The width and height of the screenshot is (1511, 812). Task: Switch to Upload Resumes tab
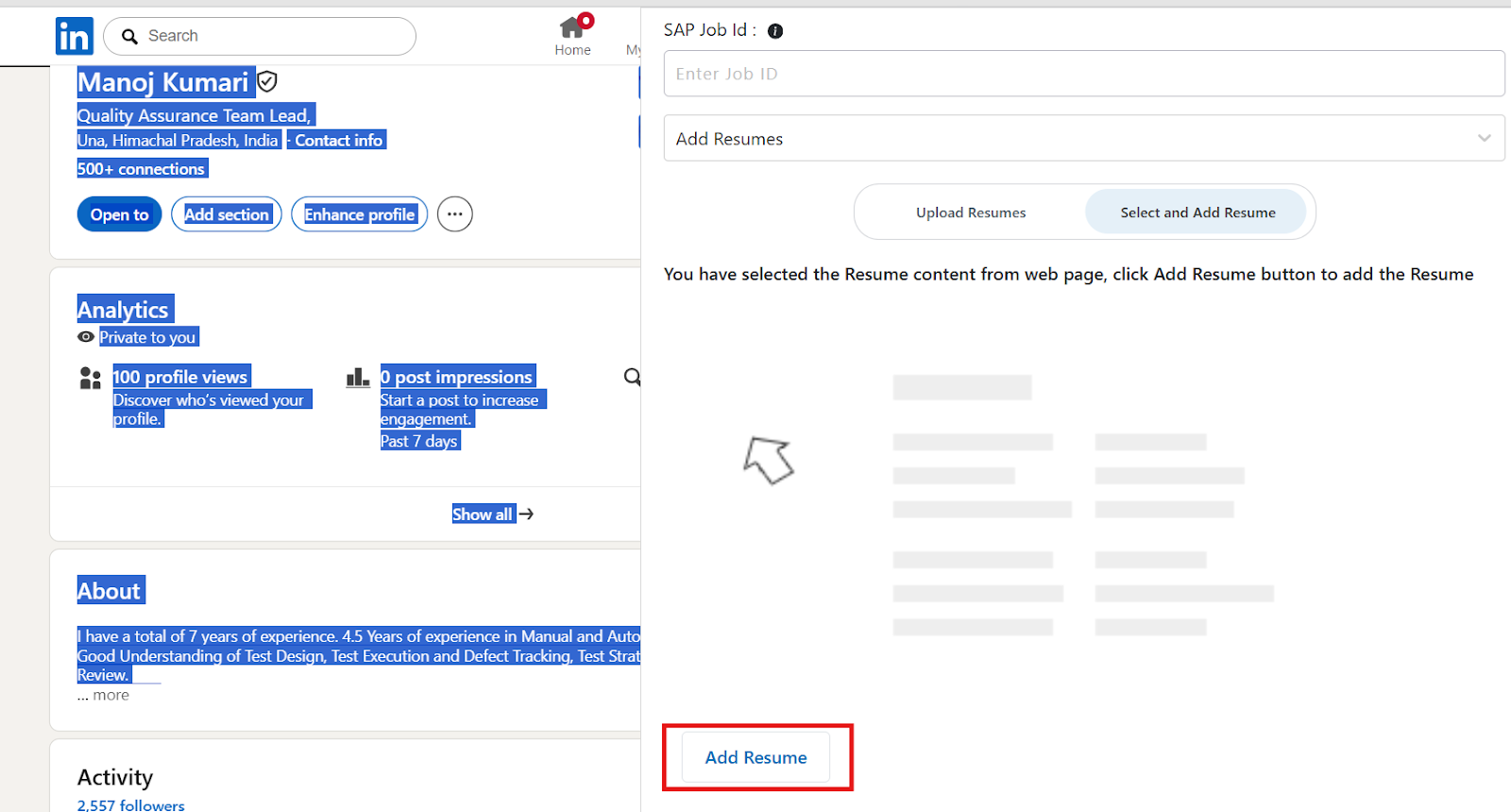click(970, 212)
